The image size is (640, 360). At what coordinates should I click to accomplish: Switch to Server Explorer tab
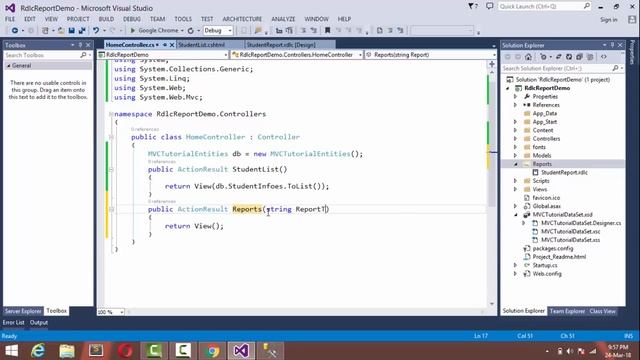(x=23, y=311)
